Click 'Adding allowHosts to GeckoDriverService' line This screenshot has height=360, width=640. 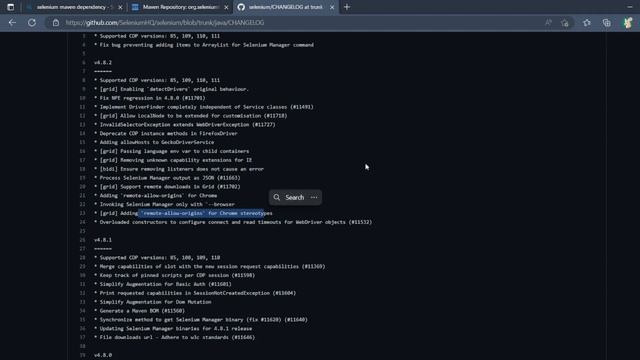point(154,142)
